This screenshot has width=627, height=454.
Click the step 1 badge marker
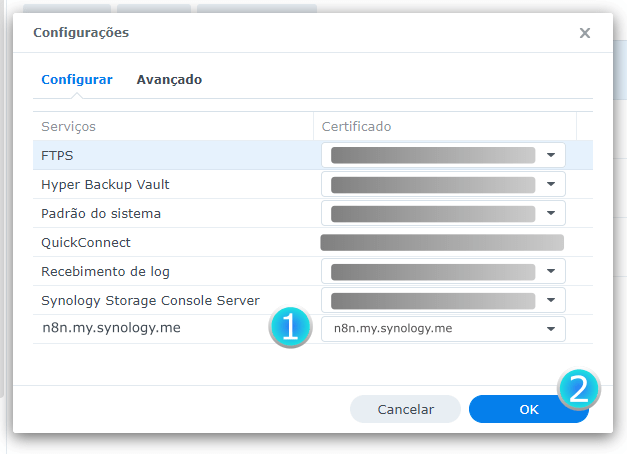(x=290, y=328)
